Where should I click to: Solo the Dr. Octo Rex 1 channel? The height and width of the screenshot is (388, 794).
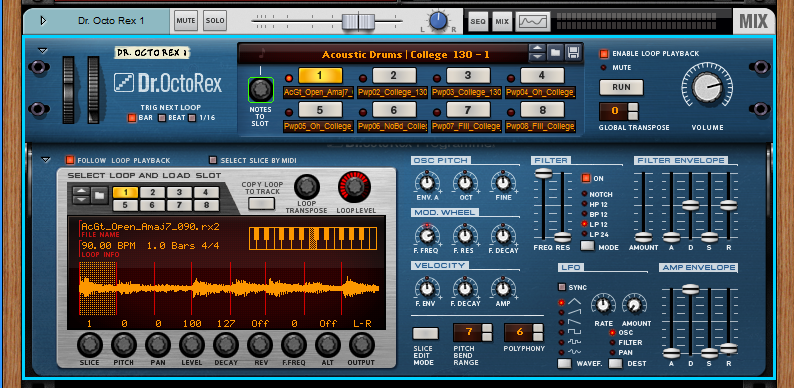click(215, 21)
